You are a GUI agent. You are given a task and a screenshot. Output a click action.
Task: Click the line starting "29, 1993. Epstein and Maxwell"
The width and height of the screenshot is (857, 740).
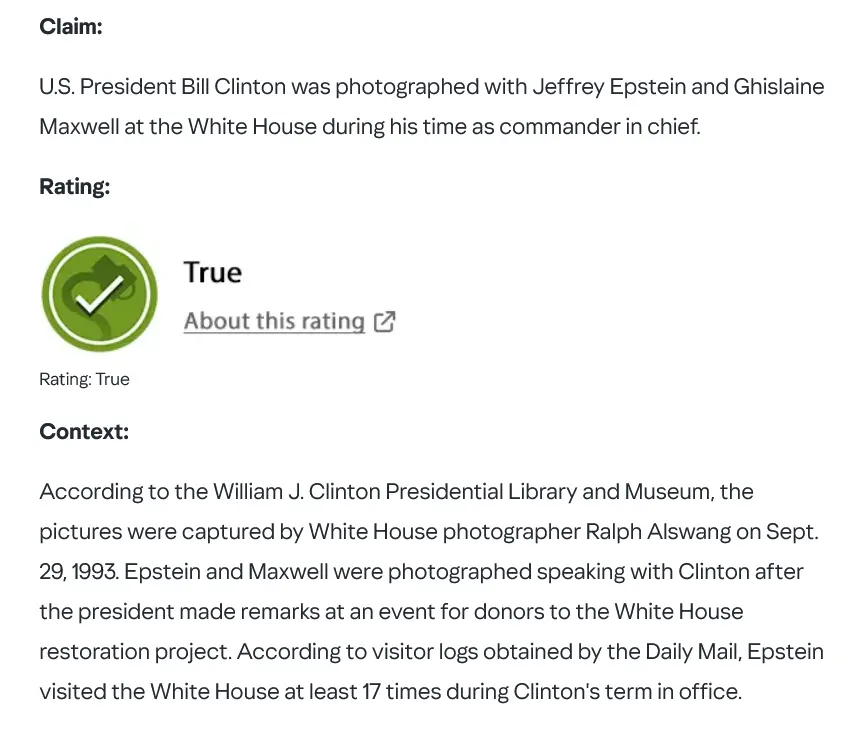pyautogui.click(x=421, y=572)
